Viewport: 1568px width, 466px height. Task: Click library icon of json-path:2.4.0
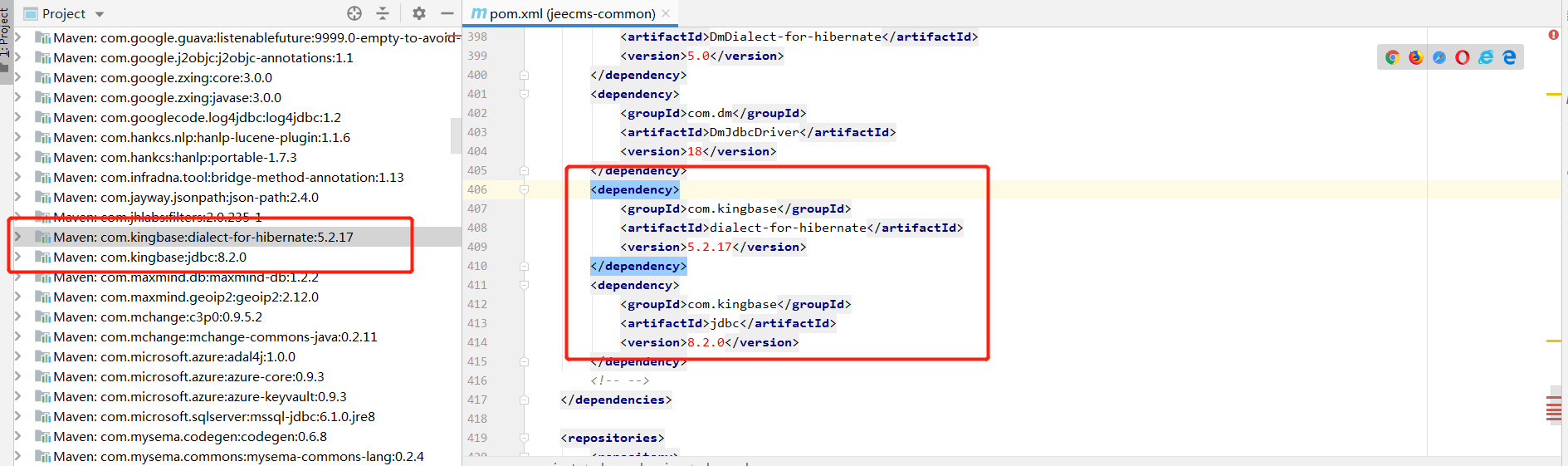point(42,198)
